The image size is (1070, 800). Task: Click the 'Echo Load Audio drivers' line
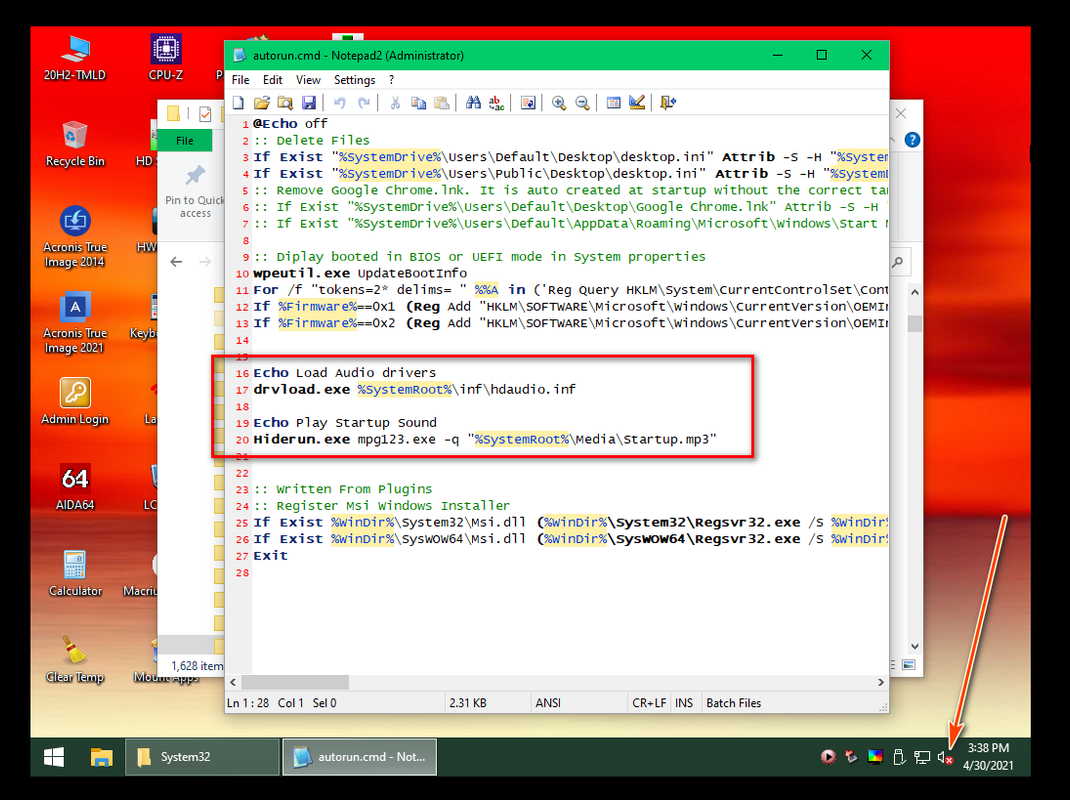345,373
